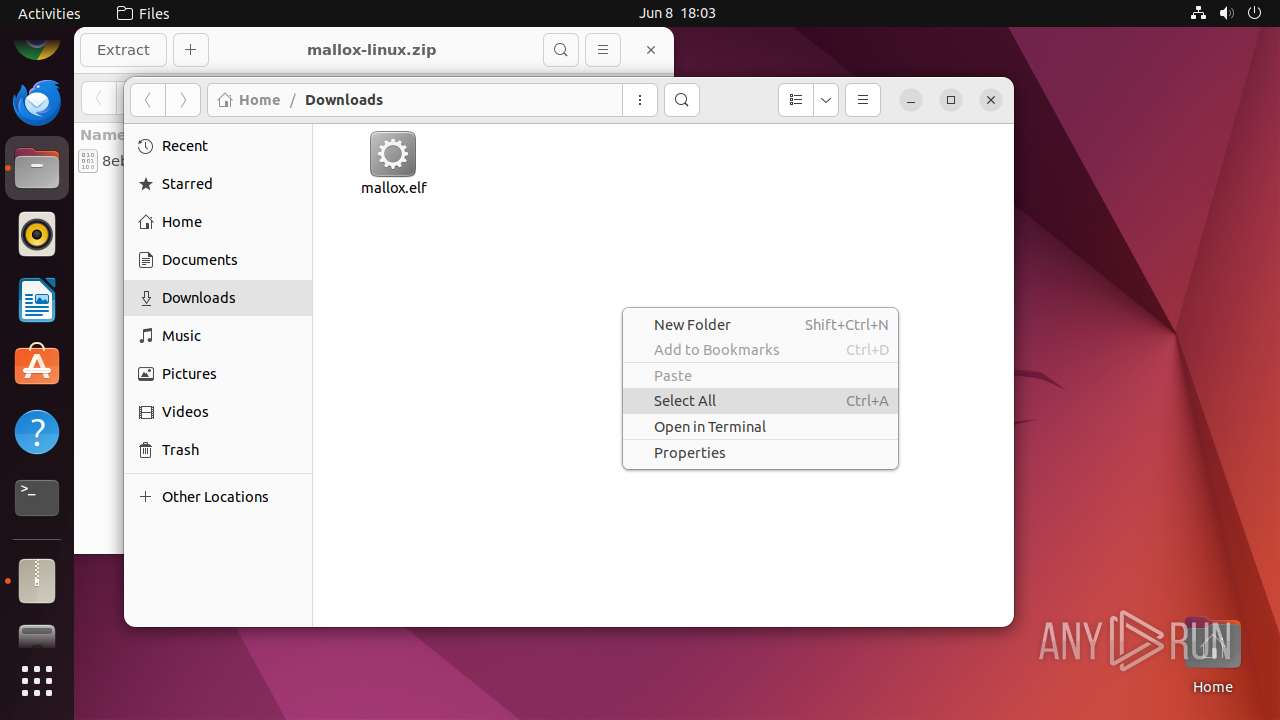
Task: Go back in archive manager window
Action: 98,98
